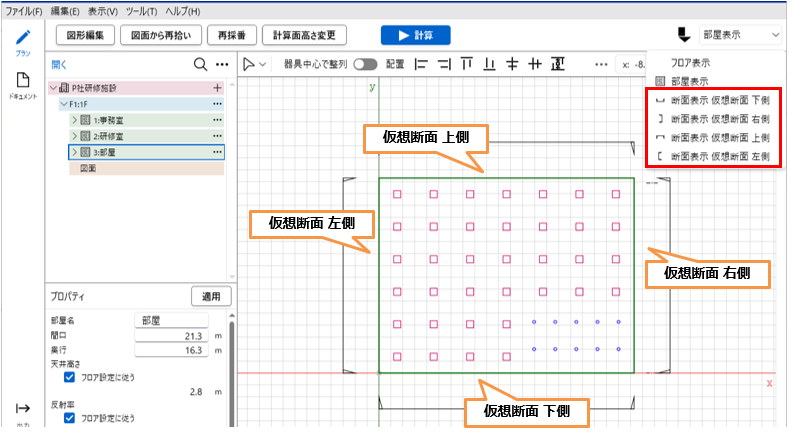Image resolution: width=790 pixels, height=436 pixels.
Task: Collapse the F1:1F floor node
Action: (x=62, y=104)
